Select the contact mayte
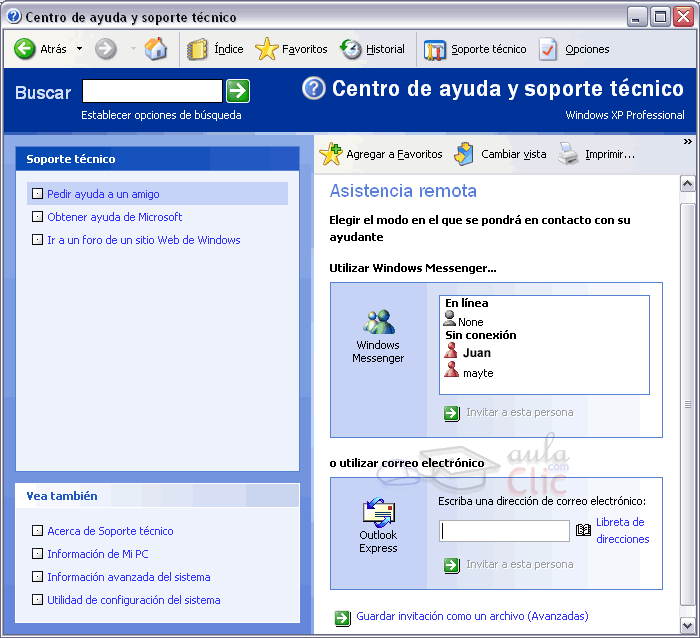700x638 pixels. pos(477,373)
